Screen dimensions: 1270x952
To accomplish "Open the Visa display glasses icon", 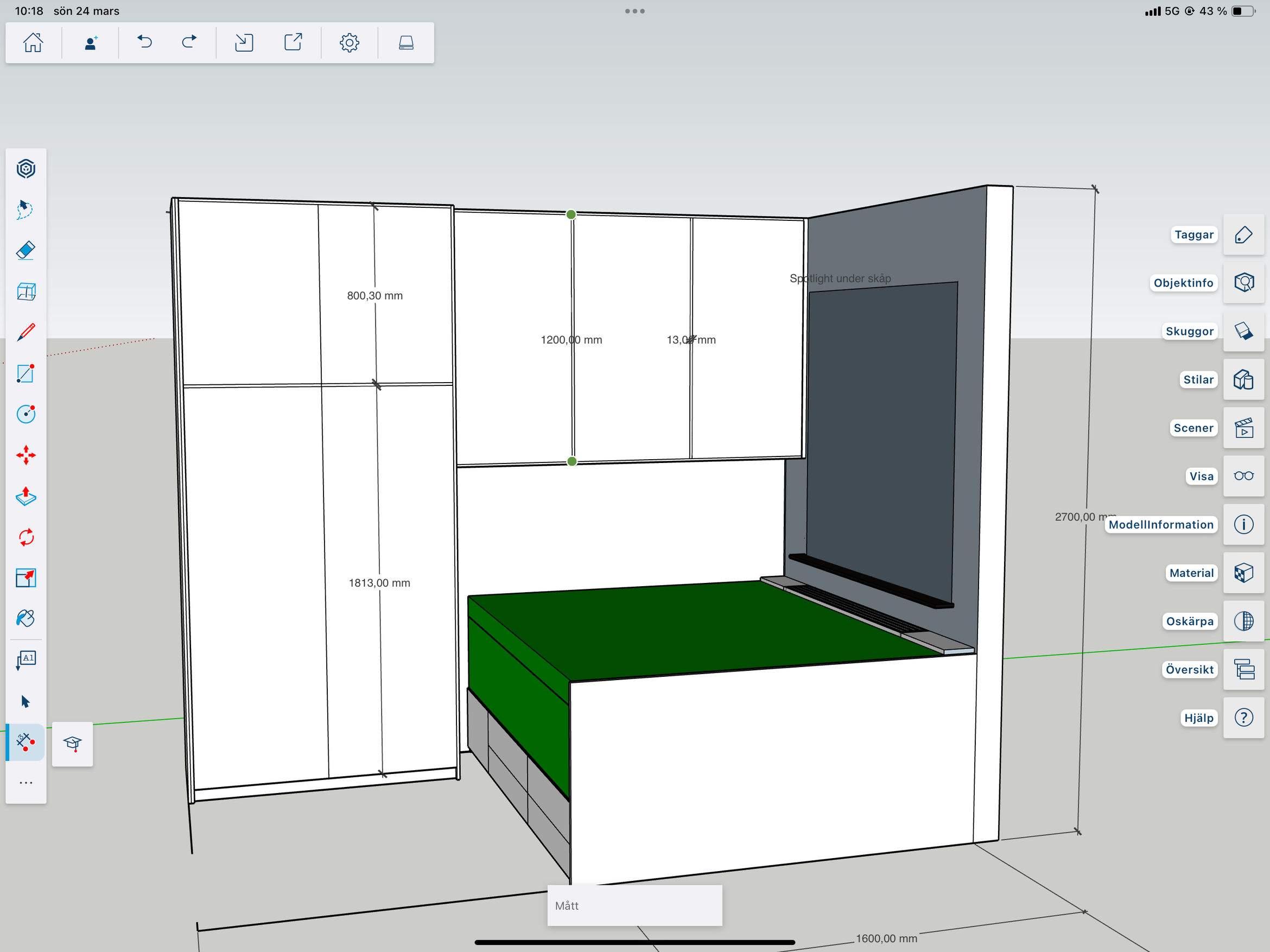I will pos(1243,476).
